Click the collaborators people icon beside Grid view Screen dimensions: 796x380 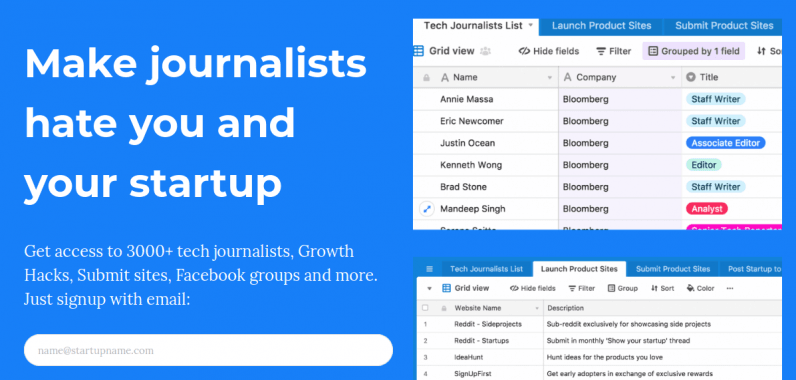coord(486,51)
